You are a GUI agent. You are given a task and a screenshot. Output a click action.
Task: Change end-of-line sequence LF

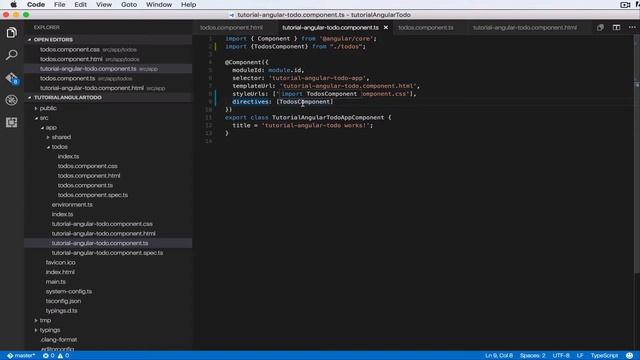[580, 356]
